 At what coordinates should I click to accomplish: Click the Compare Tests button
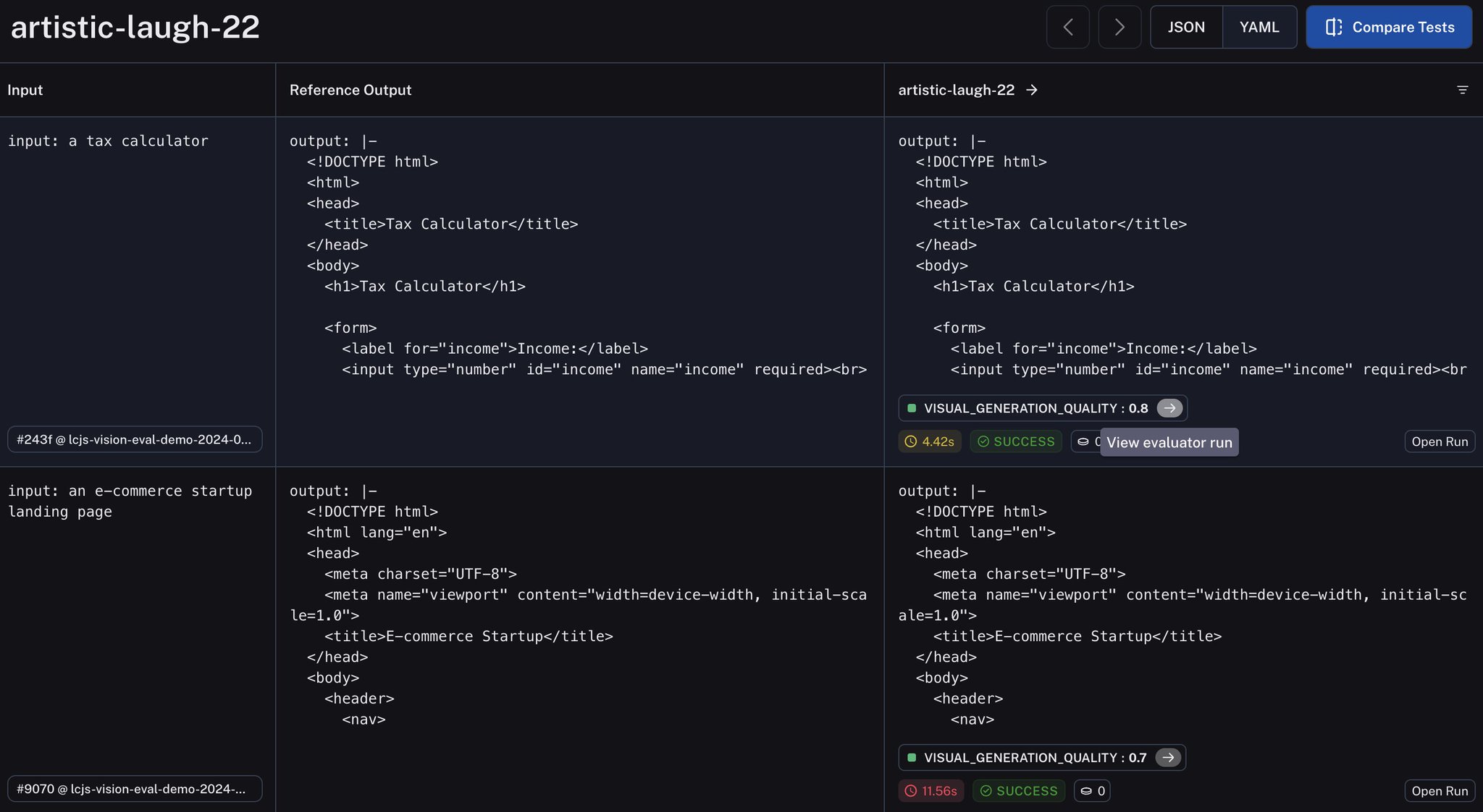[1389, 28]
